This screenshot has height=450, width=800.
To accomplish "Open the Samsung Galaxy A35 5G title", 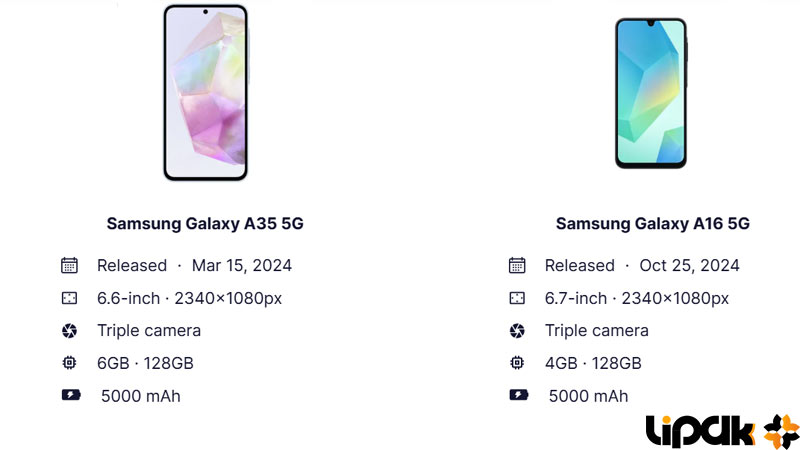I will (x=205, y=223).
